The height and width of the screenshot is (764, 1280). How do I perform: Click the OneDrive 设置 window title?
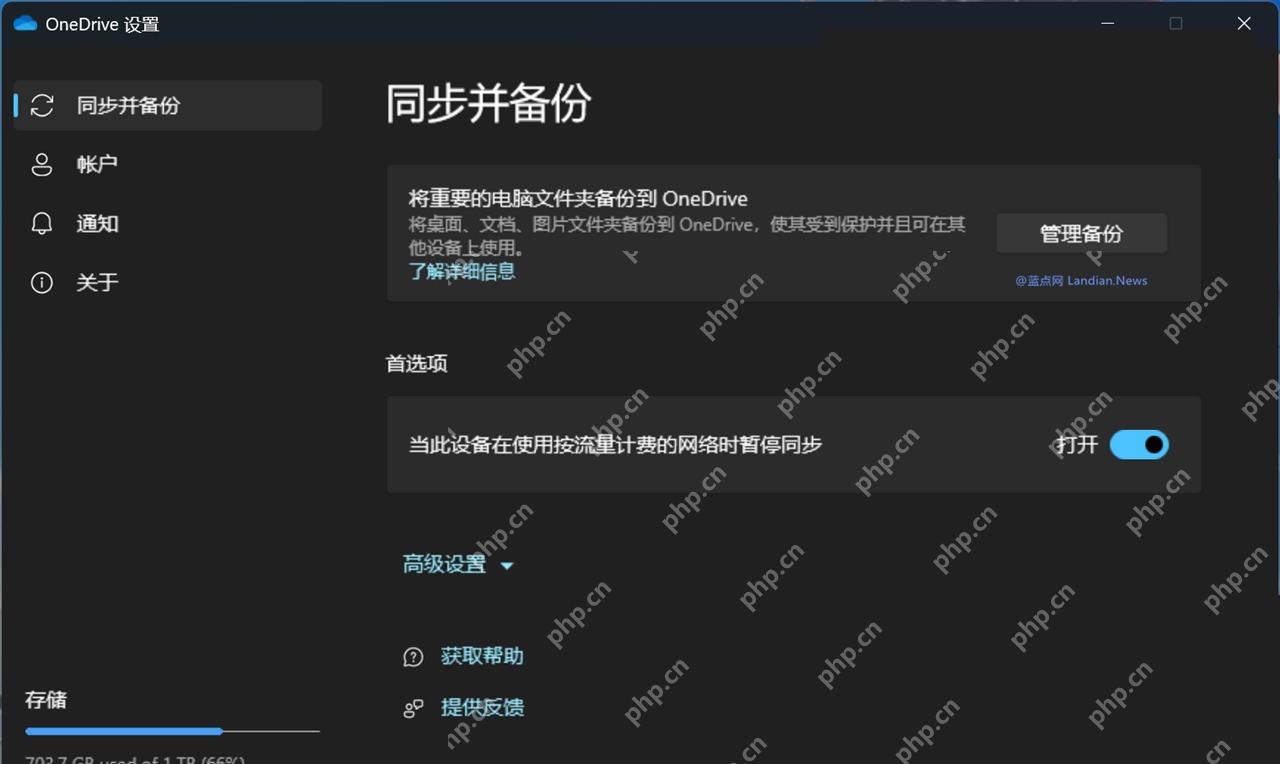(x=102, y=24)
